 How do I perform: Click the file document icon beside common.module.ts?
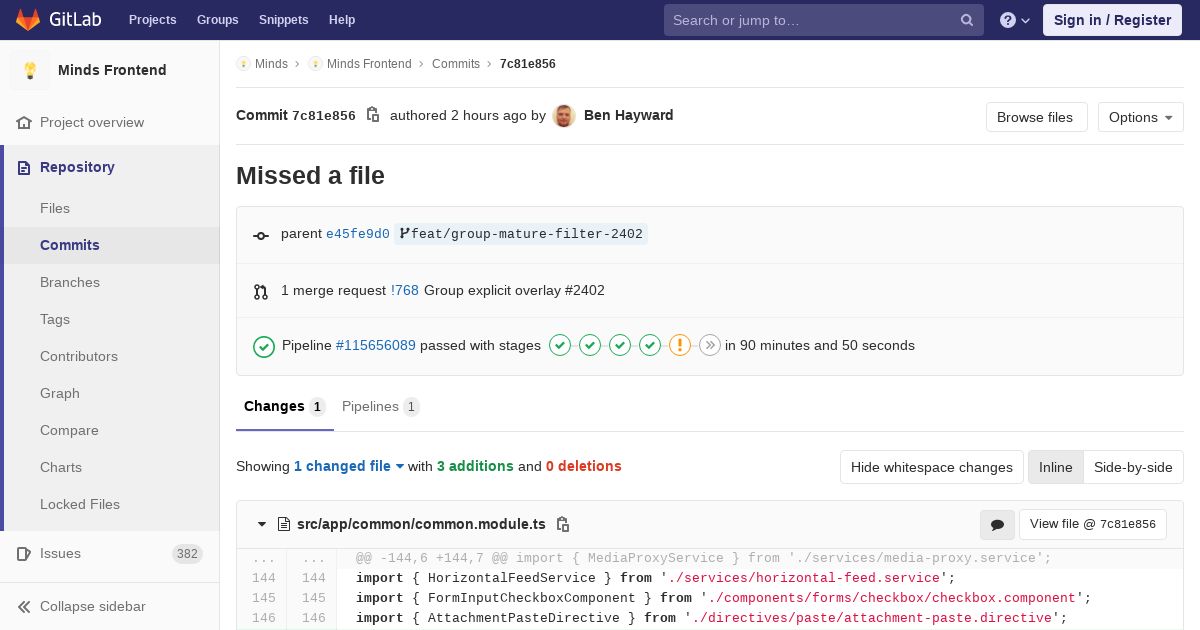coord(284,524)
